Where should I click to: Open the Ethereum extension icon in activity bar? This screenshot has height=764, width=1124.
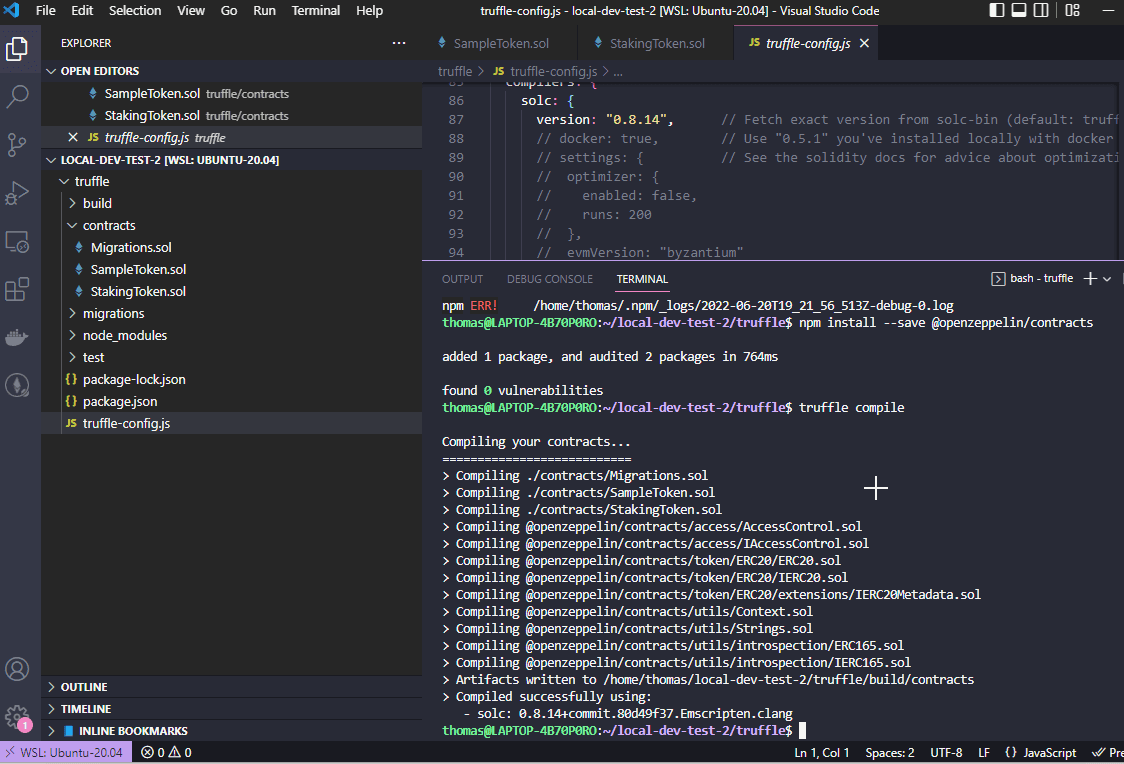coord(17,386)
